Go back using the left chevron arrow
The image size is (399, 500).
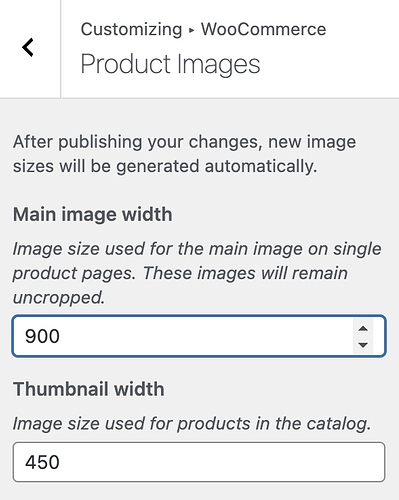(x=28, y=48)
